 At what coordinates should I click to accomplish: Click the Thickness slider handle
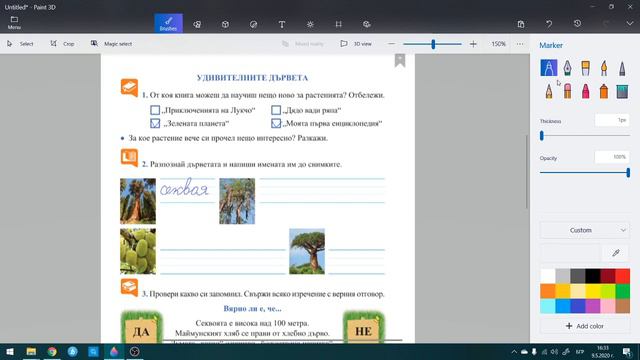542,136
